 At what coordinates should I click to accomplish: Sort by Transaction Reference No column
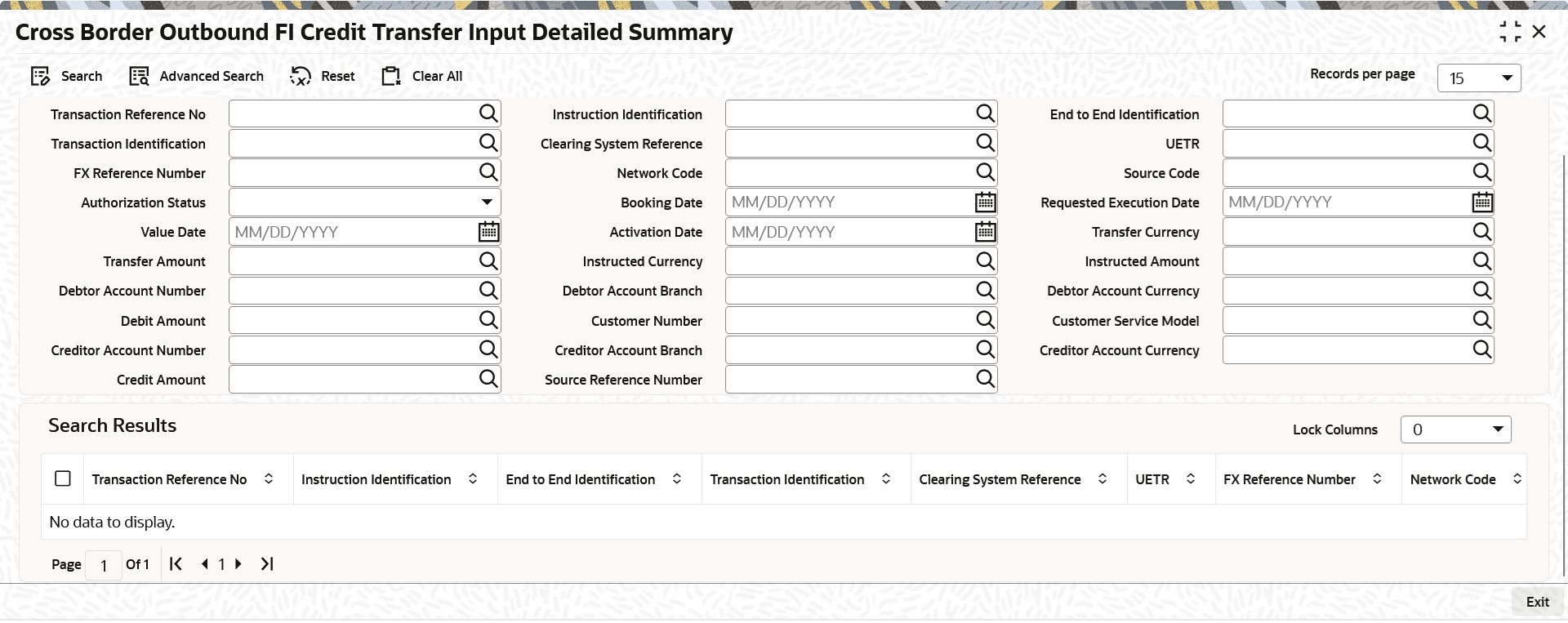(x=269, y=479)
